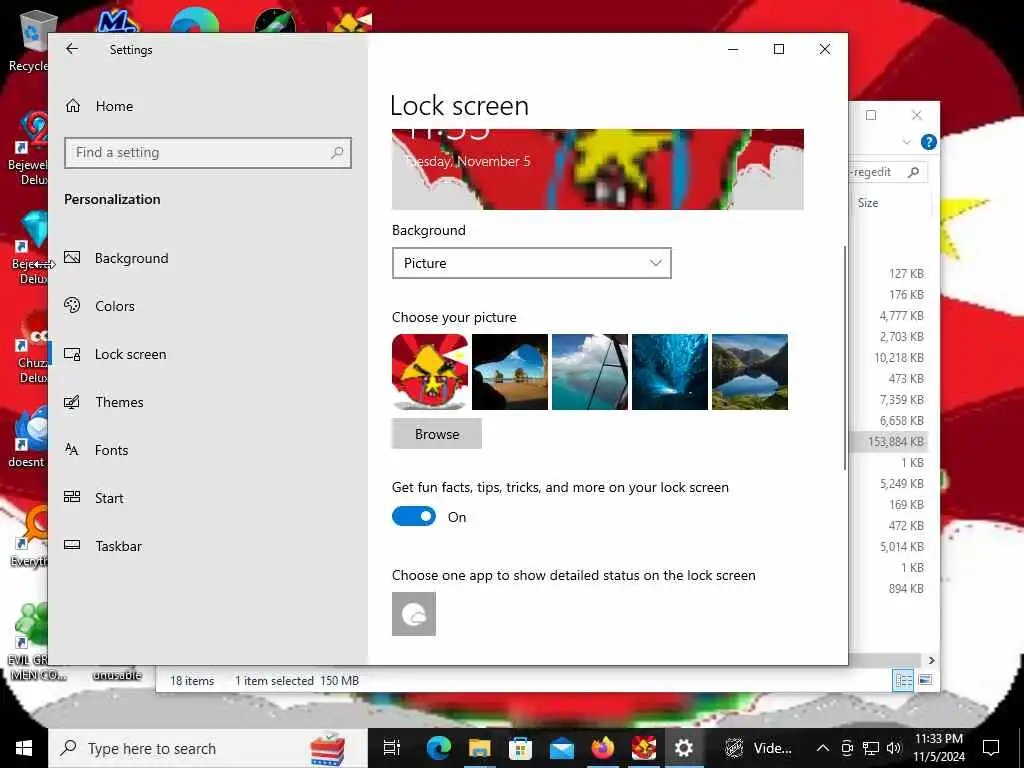Click the Browse button

coord(437,434)
